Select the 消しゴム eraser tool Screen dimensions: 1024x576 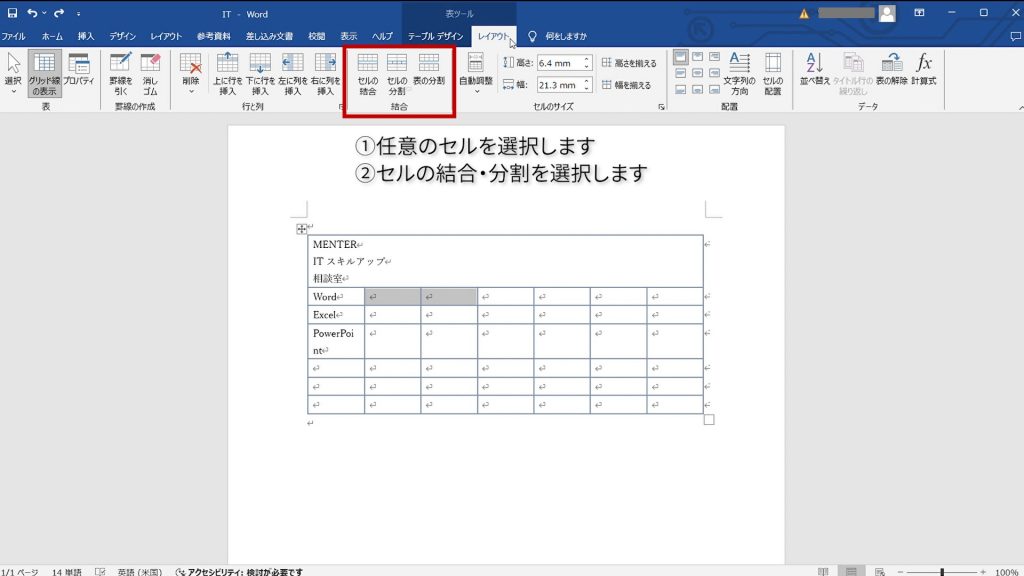coord(150,74)
